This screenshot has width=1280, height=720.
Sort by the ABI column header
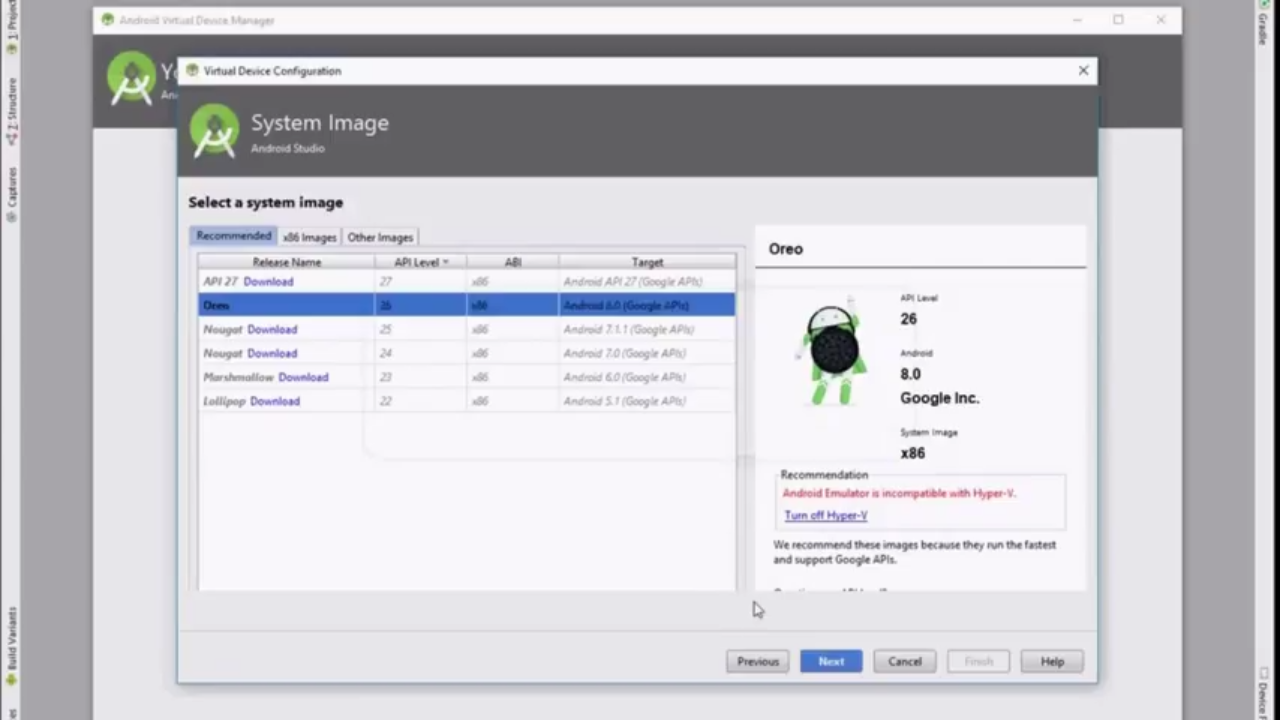(x=513, y=262)
